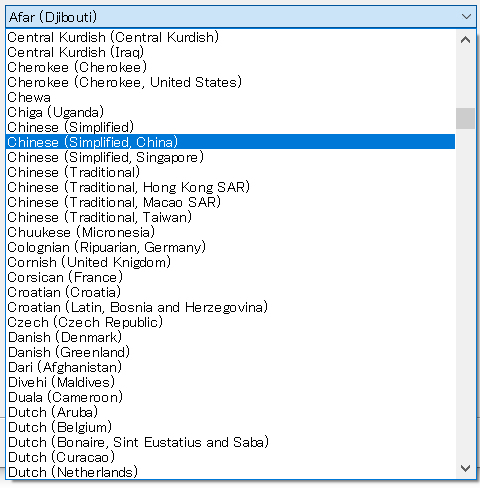Image resolution: width=480 pixels, height=488 pixels.
Task: Pick Central Kurdish (Iraq) from list
Action: 230,52
